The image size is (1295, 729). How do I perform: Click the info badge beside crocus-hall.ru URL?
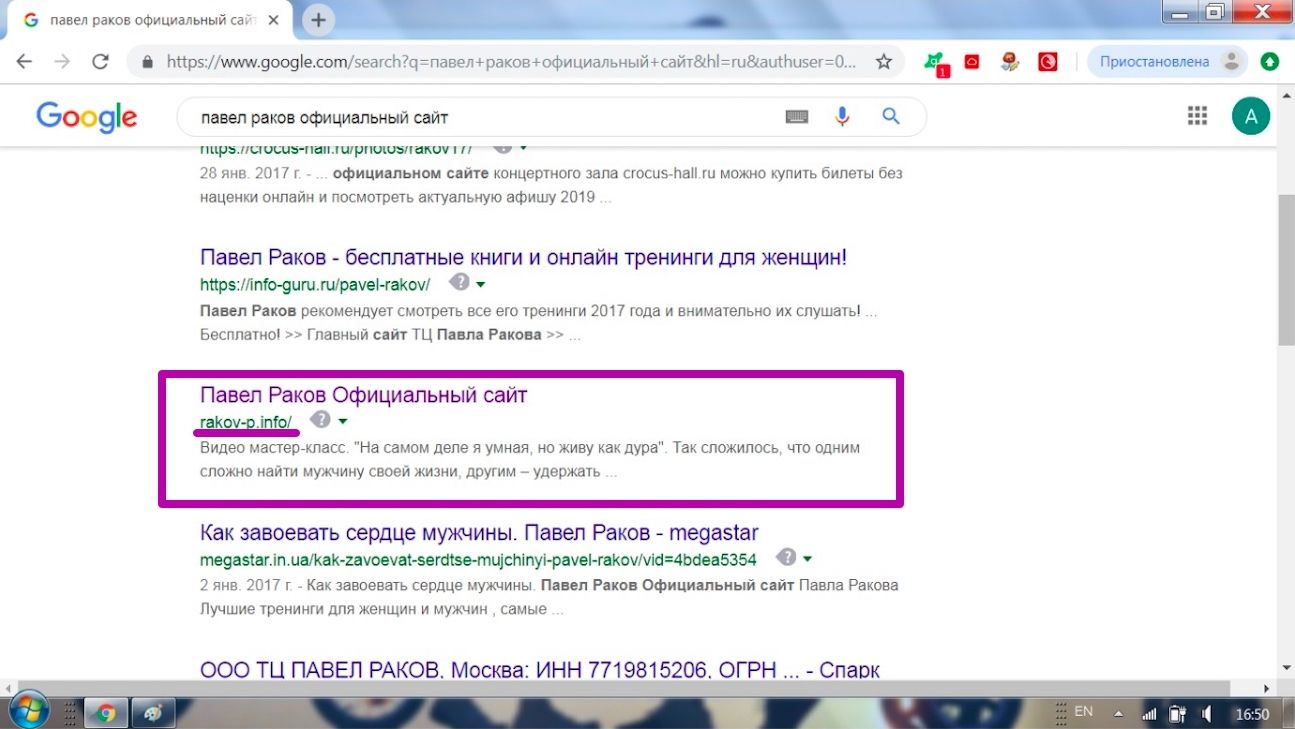pos(503,146)
